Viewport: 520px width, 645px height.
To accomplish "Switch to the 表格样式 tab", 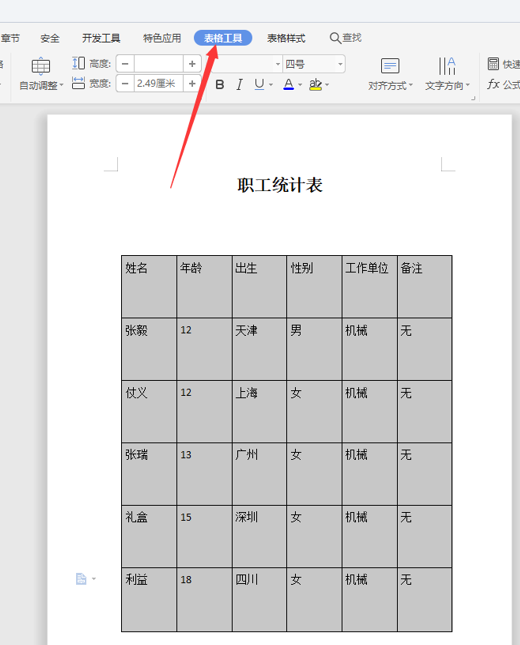I will (286, 38).
